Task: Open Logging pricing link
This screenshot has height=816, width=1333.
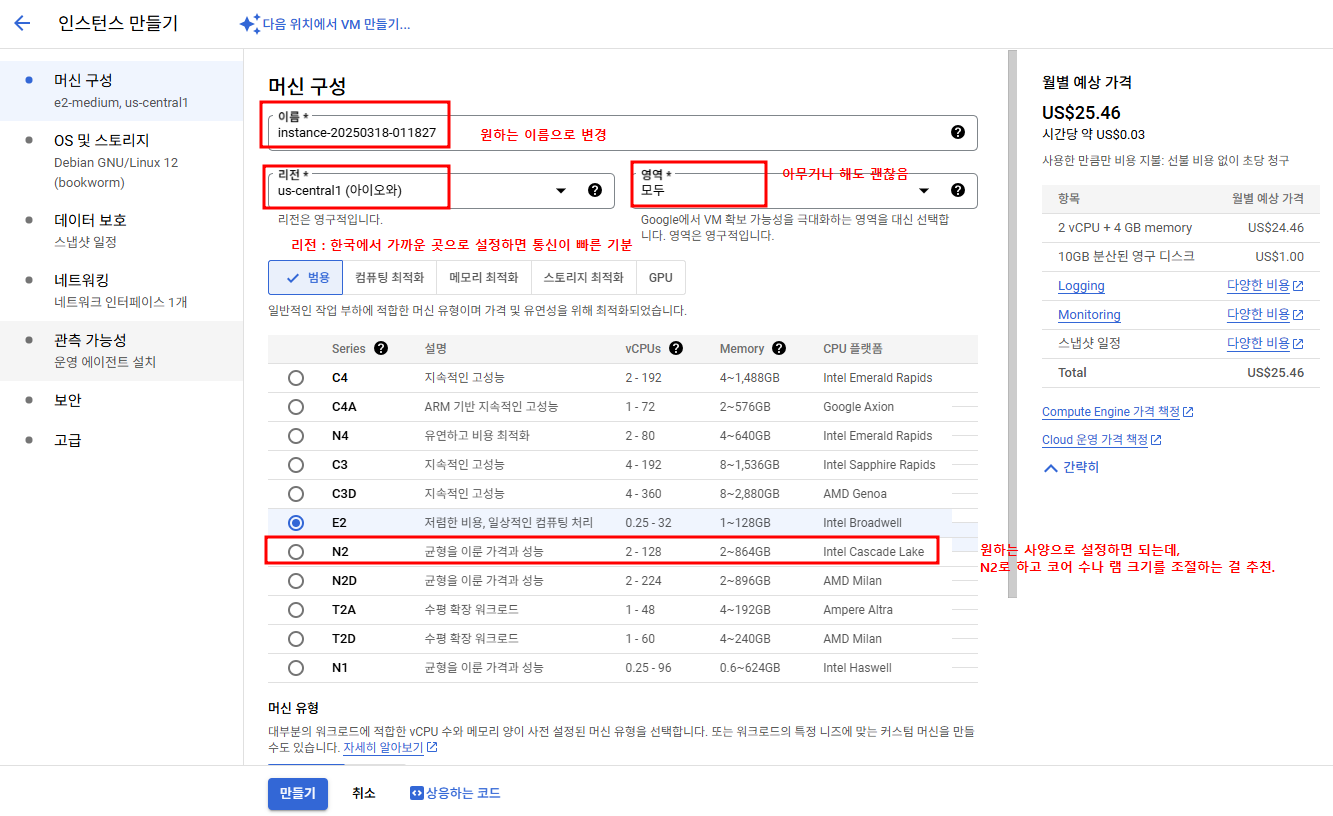Action: [x=1081, y=286]
